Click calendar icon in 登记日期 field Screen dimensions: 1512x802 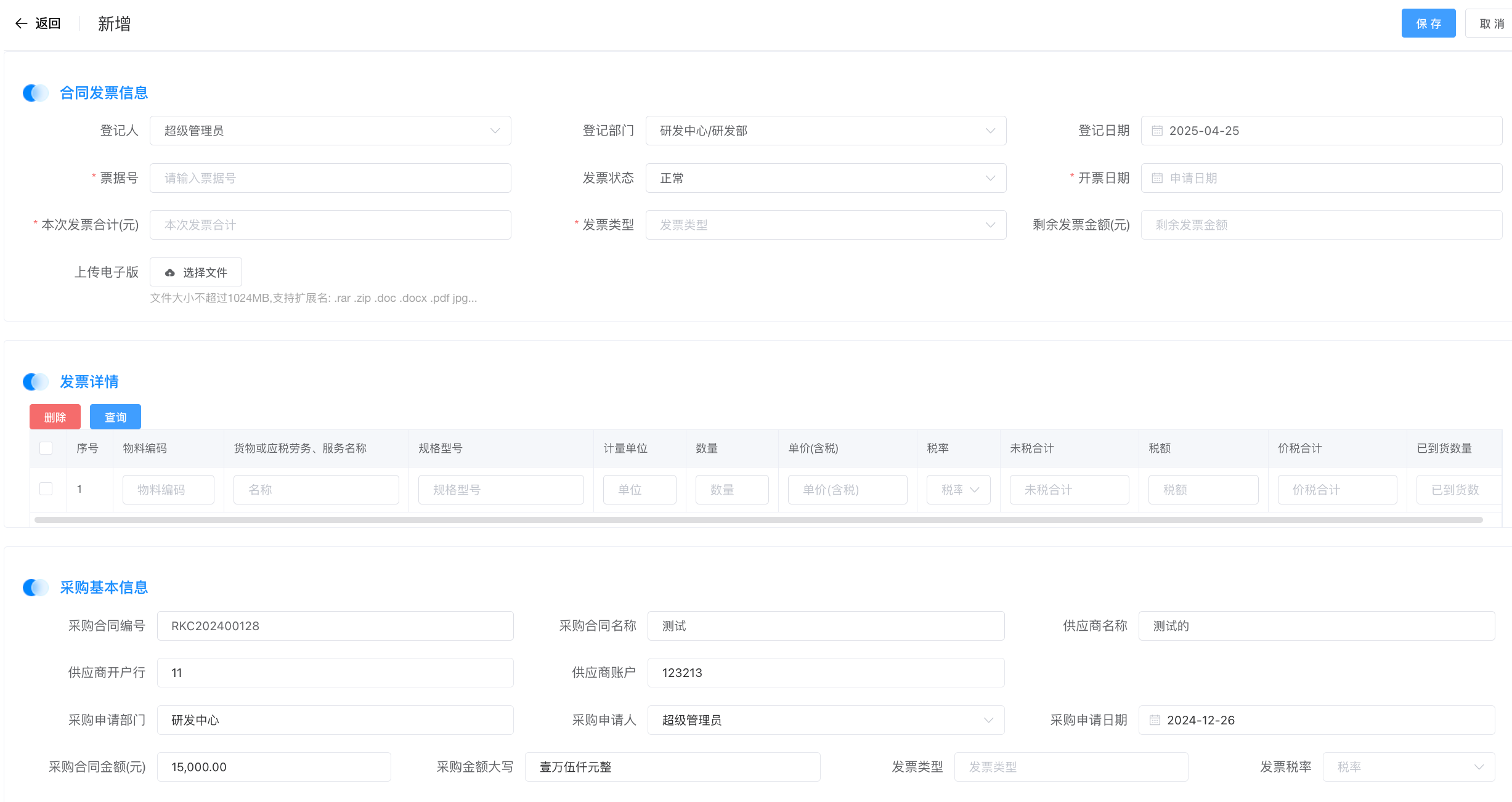coord(1157,131)
